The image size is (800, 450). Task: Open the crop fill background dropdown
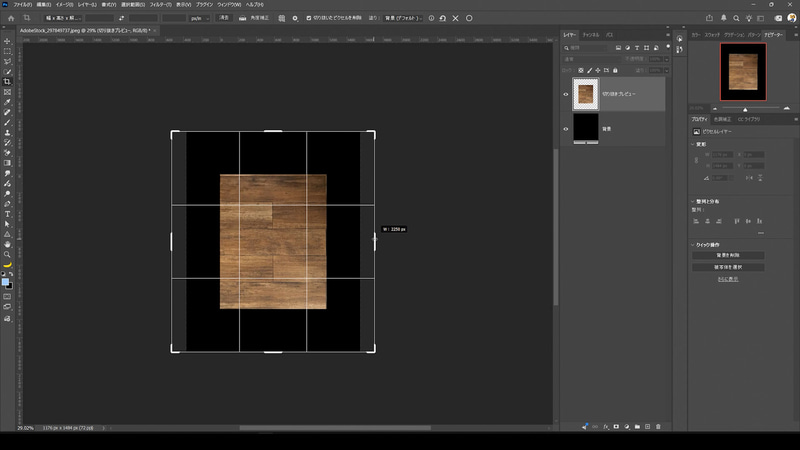(x=403, y=18)
